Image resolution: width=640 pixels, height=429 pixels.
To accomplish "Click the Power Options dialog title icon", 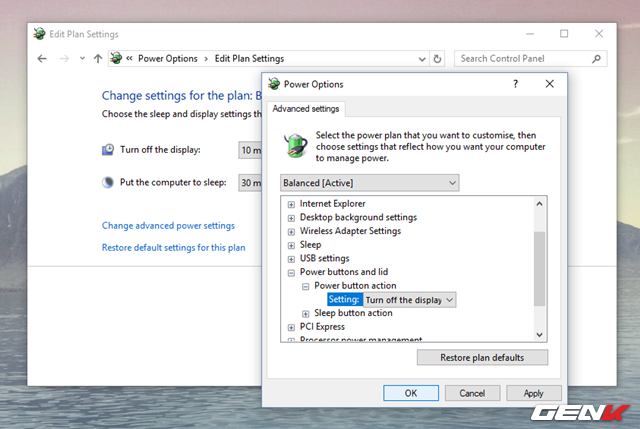I will tap(274, 84).
